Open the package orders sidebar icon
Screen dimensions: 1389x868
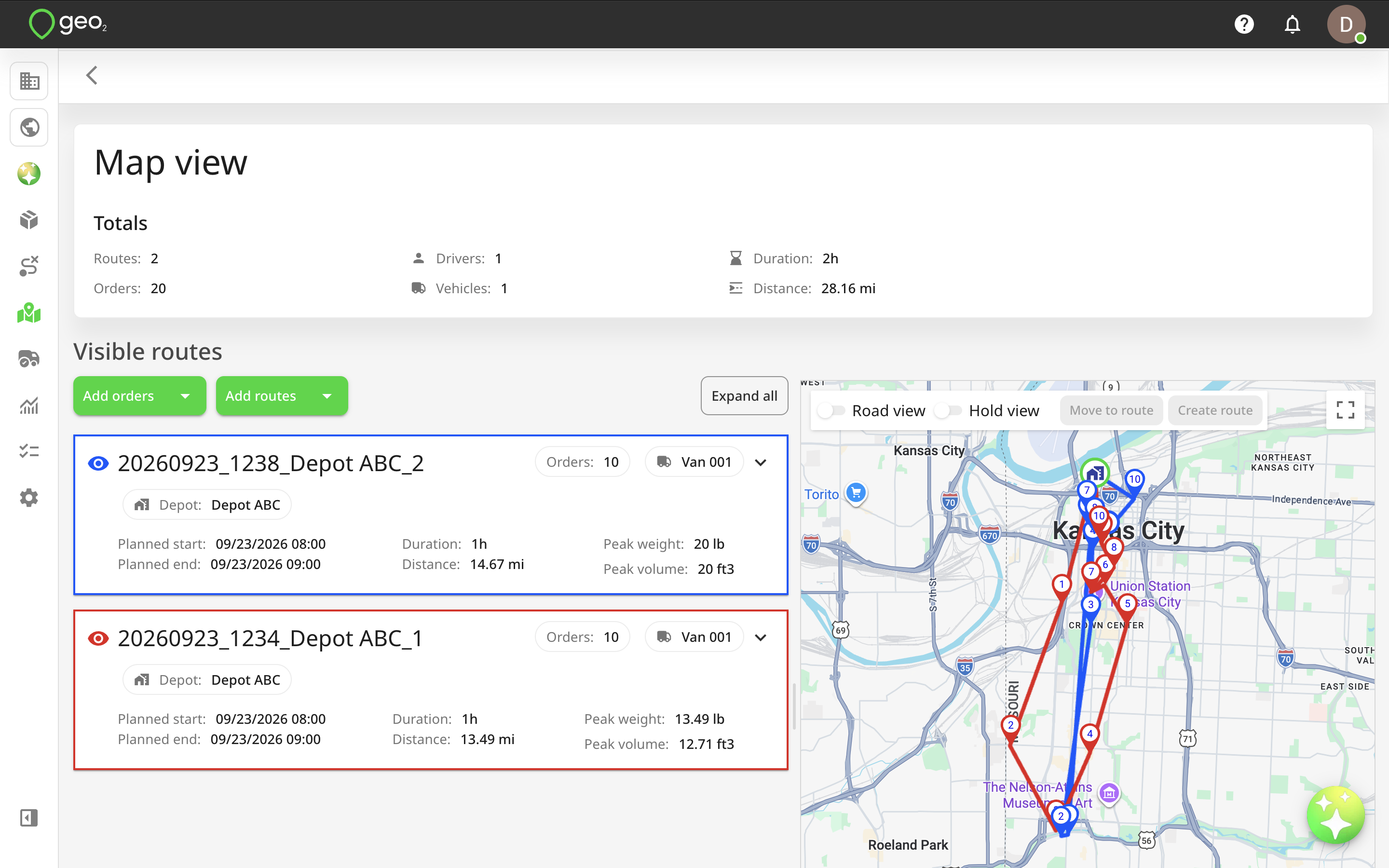point(29,220)
